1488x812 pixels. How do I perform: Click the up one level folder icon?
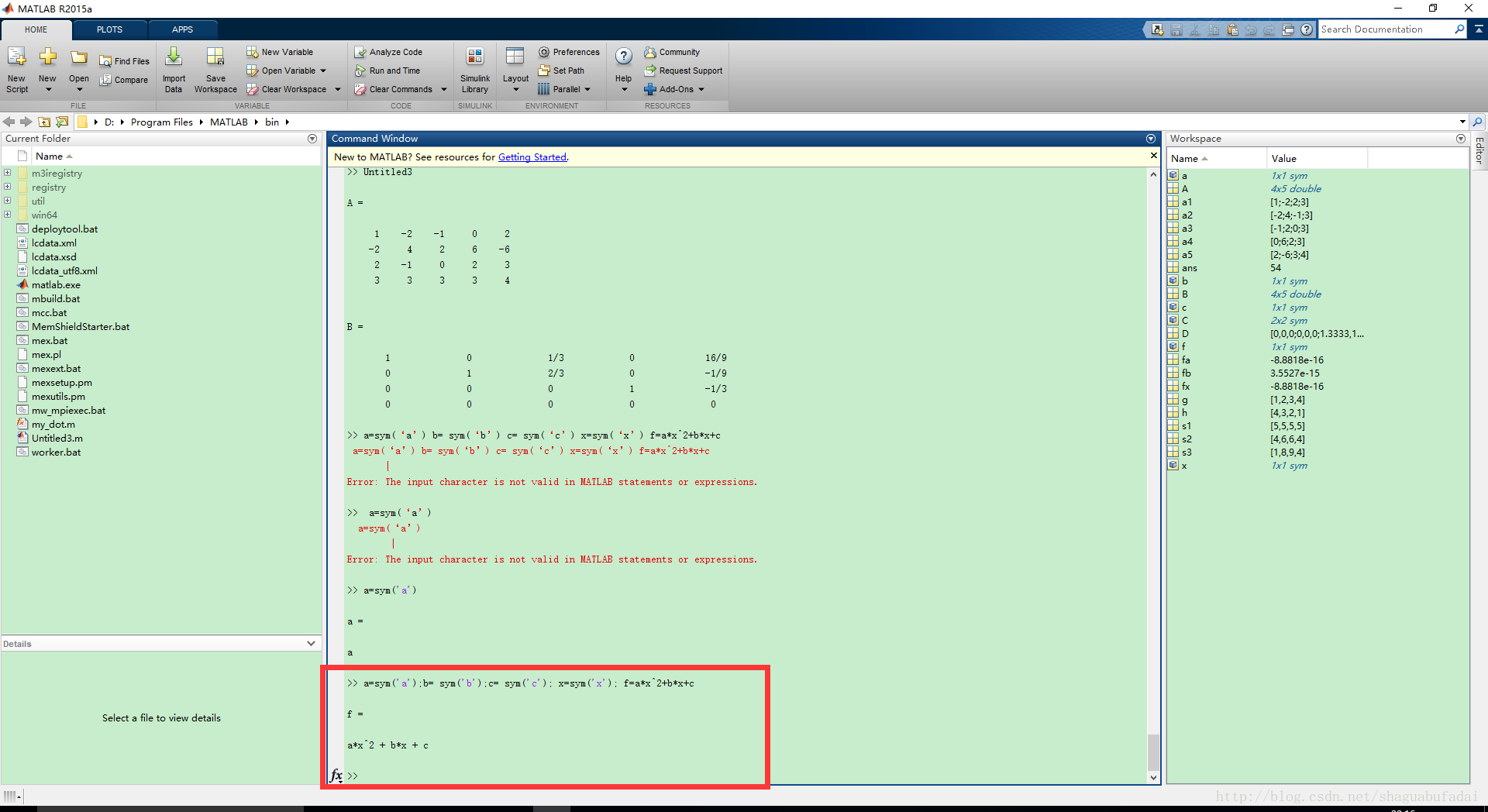44,122
